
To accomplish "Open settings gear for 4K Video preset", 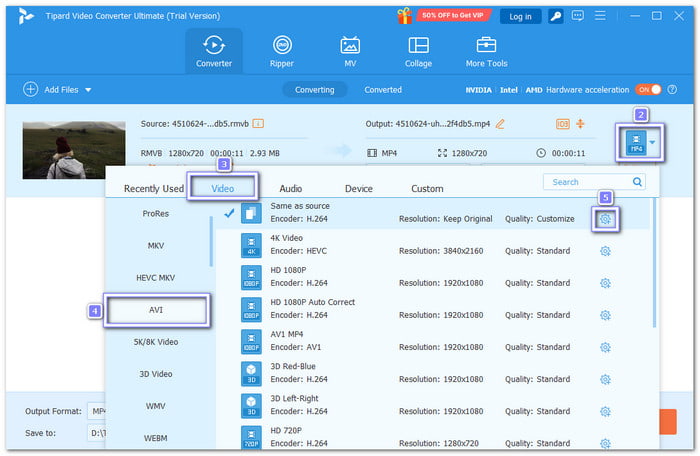I will pos(605,251).
